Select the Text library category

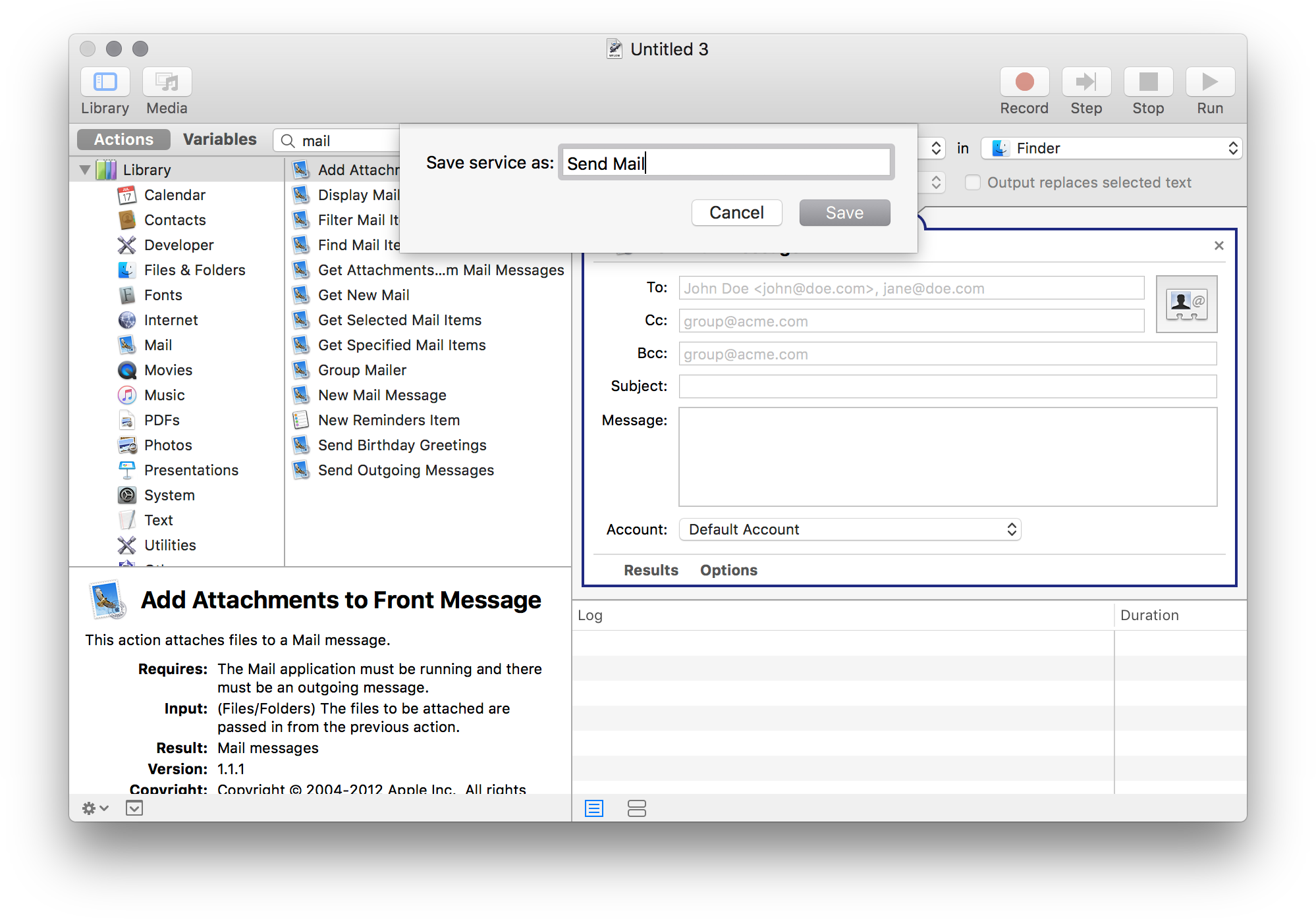click(x=158, y=520)
